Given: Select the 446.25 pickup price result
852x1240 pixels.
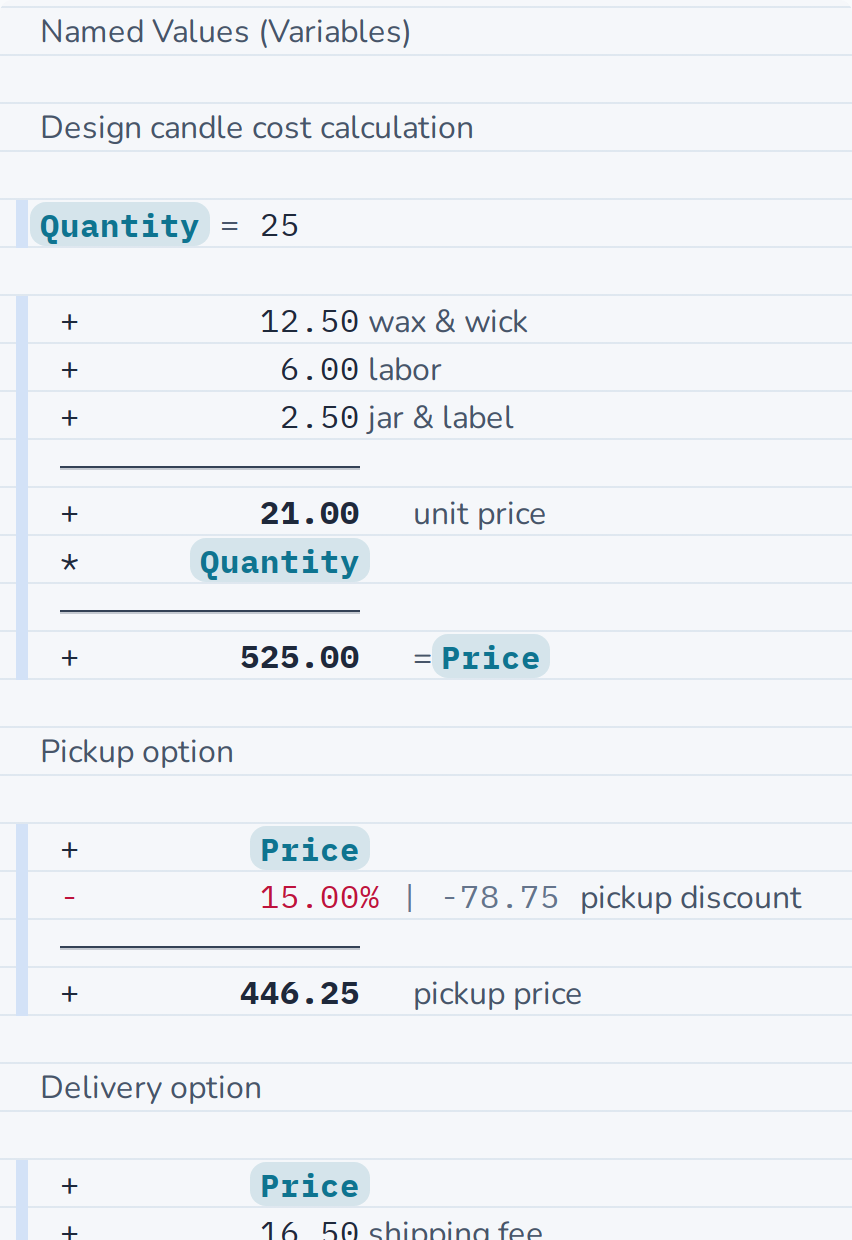Looking at the screenshot, I should (299, 993).
